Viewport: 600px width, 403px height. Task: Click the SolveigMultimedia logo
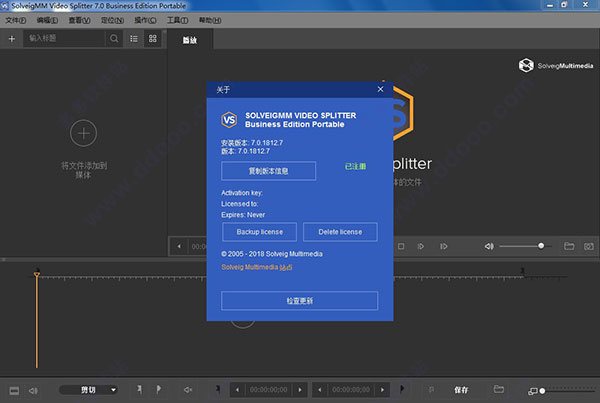556,65
